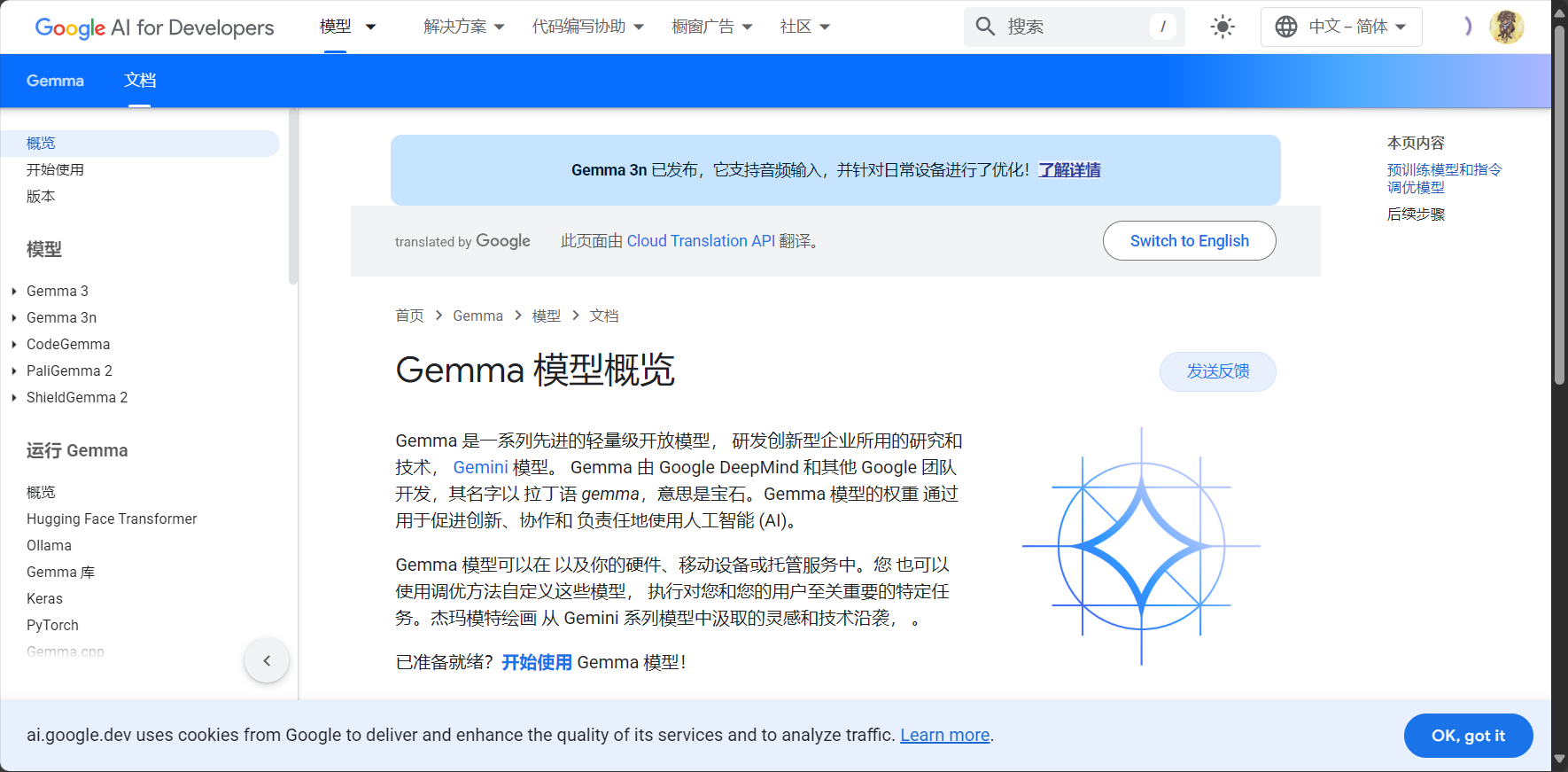Focus the 搜索 search field
The height and width of the screenshot is (772, 1568).
pyautogui.click(x=1074, y=27)
